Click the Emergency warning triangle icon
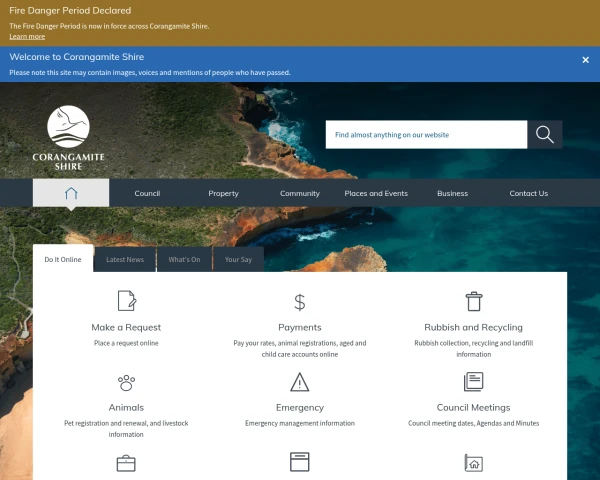 (x=300, y=382)
